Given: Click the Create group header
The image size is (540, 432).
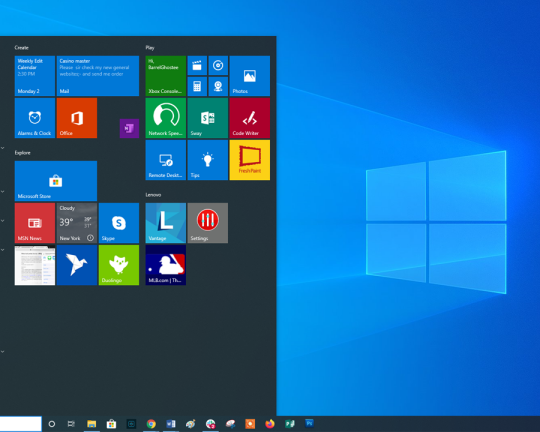Looking at the screenshot, I should point(21,48).
